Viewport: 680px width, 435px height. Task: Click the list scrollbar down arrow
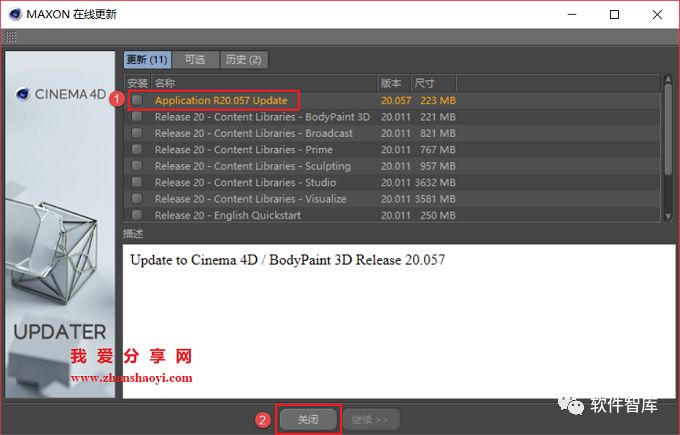(668, 216)
